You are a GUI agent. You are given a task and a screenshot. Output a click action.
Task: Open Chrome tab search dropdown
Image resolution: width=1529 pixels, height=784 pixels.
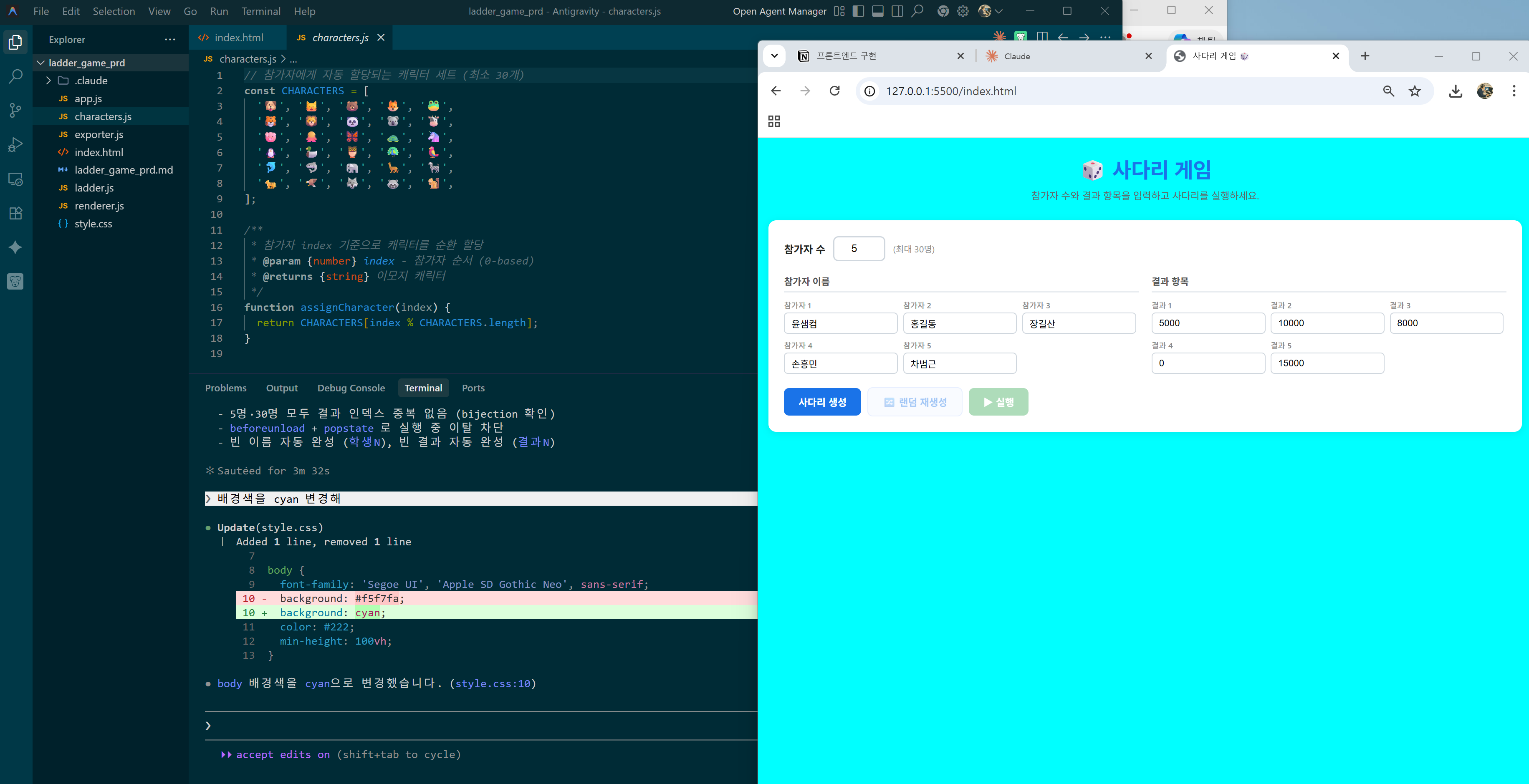coord(774,56)
